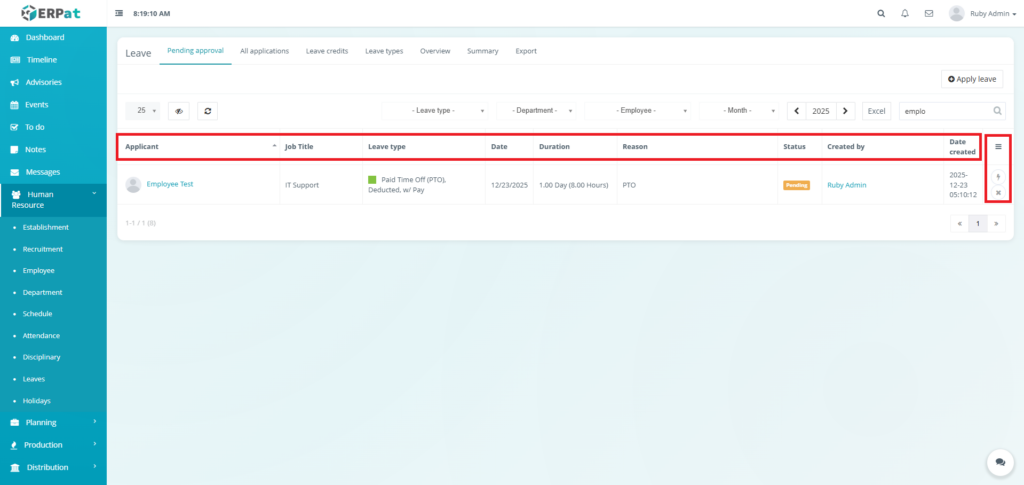Open the chat bubble icon at bottom right
The width and height of the screenshot is (1024, 485).
[x=999, y=462]
